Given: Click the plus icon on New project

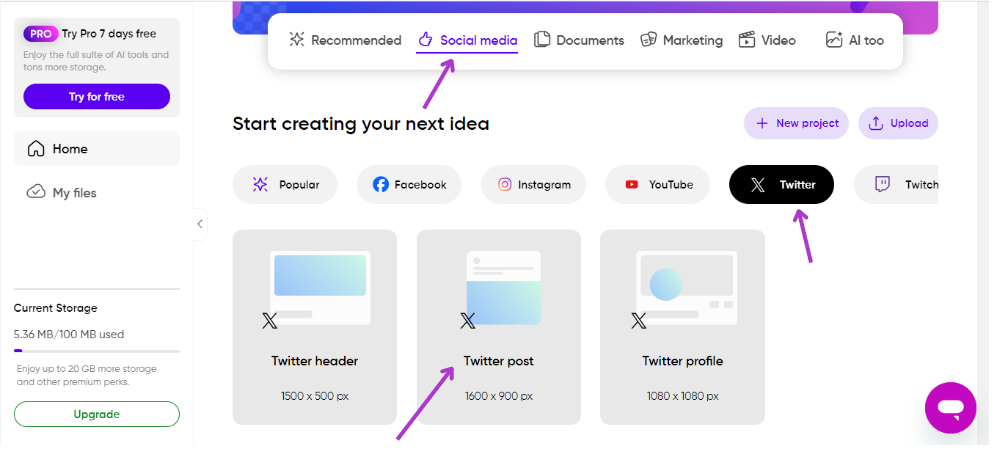Looking at the screenshot, I should 761,123.
